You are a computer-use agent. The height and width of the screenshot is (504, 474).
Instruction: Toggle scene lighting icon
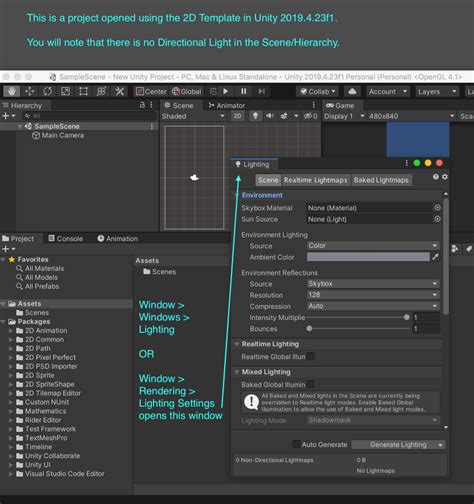pyautogui.click(x=255, y=116)
